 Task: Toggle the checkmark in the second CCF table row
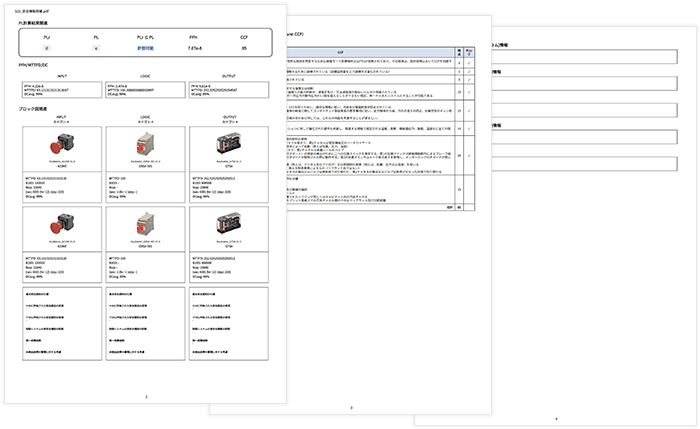[469, 72]
